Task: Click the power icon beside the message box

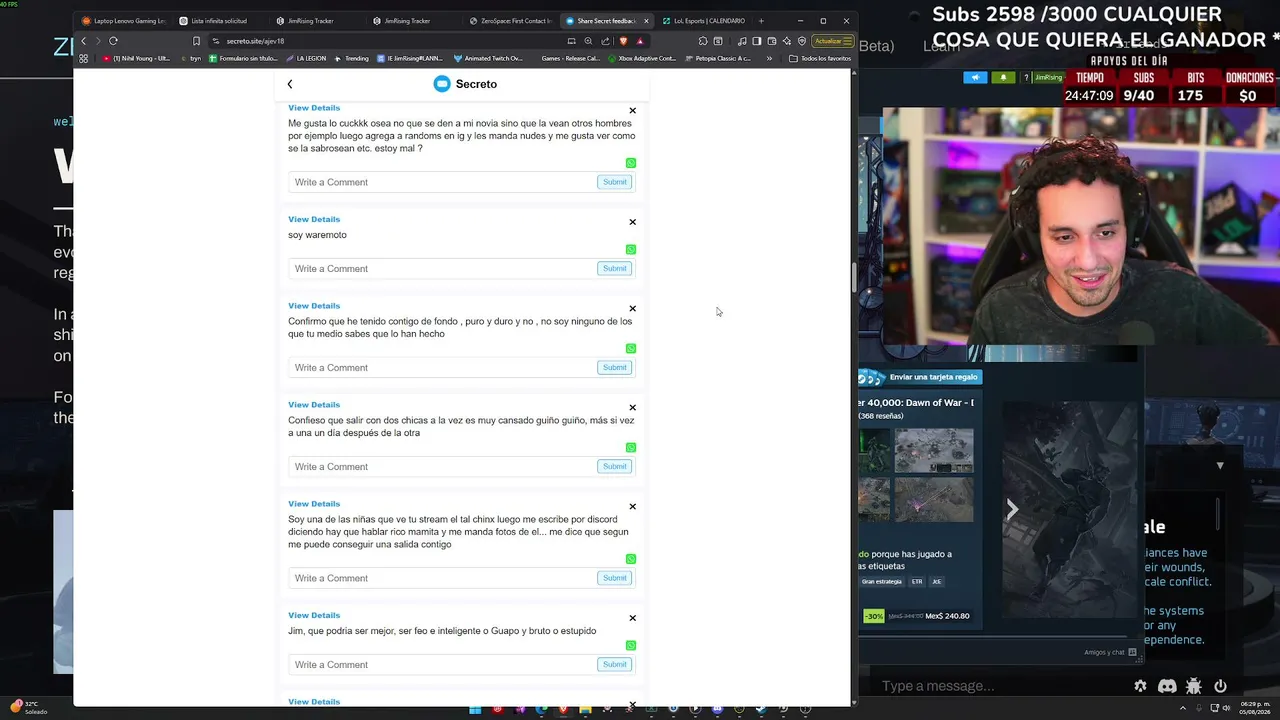Action: pyautogui.click(x=1220, y=686)
